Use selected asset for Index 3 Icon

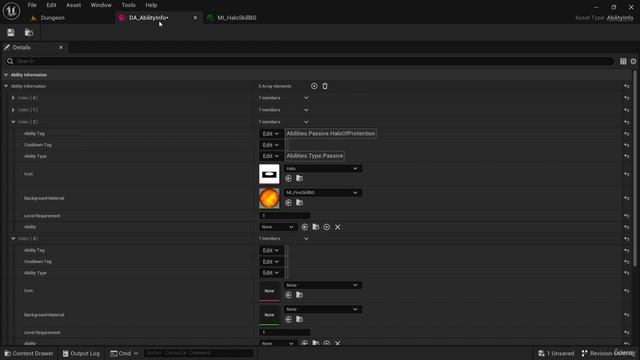289,295
